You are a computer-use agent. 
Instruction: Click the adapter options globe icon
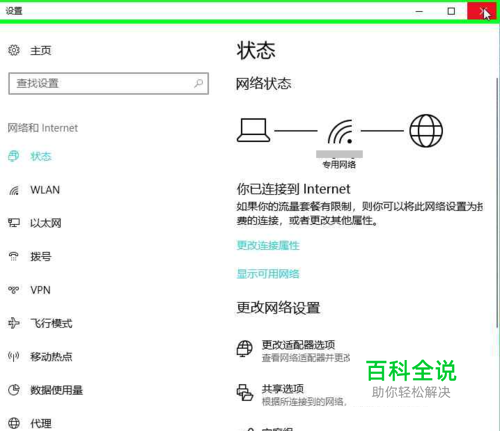tap(245, 349)
